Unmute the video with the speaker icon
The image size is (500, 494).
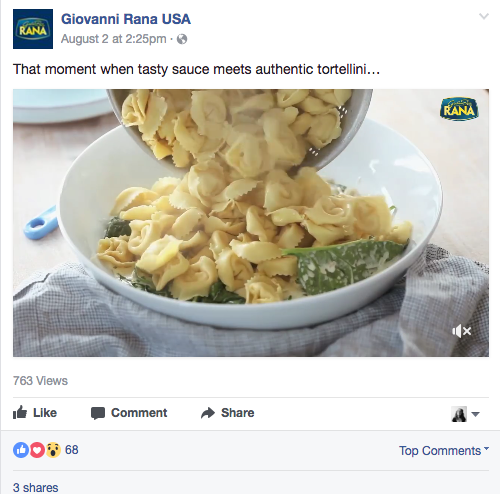pyautogui.click(x=462, y=331)
